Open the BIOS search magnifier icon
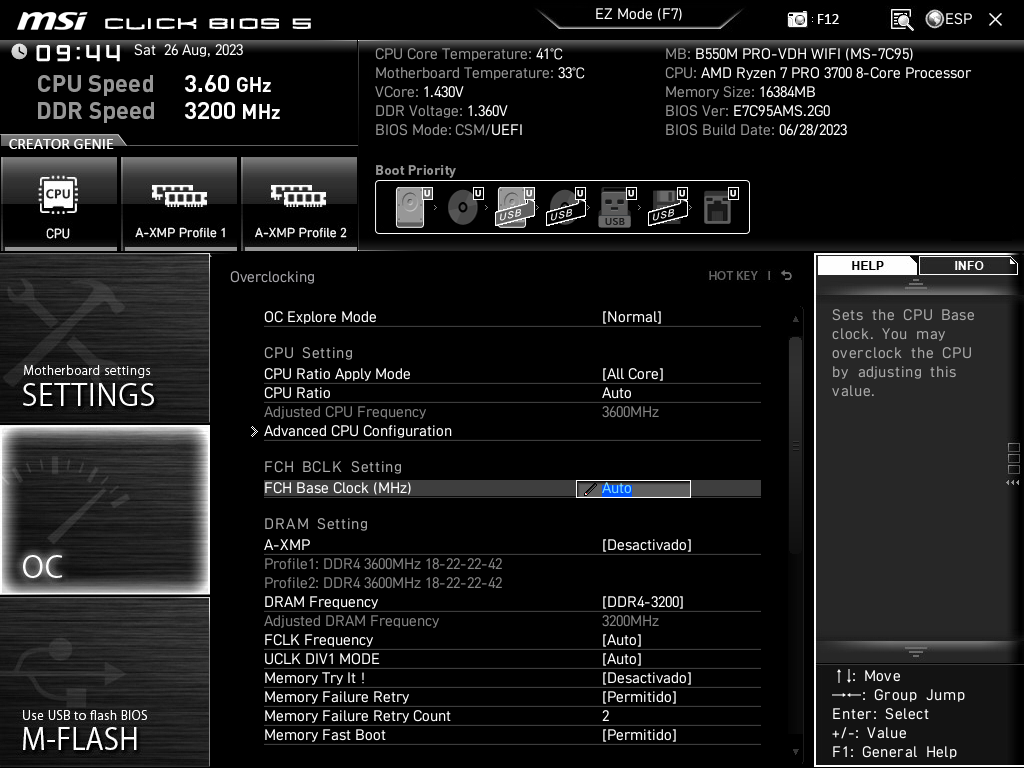This screenshot has height=768, width=1024. click(901, 20)
